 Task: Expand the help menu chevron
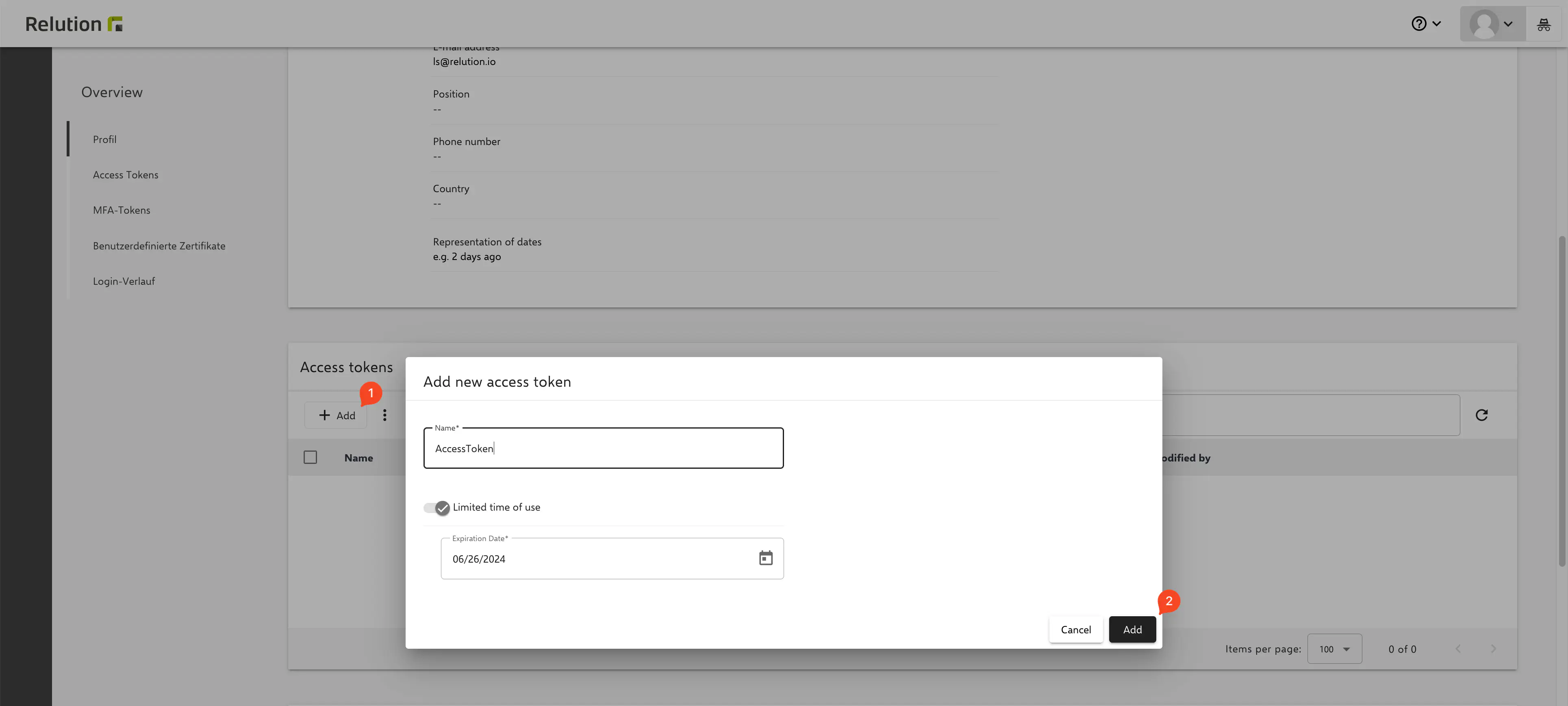click(1437, 24)
